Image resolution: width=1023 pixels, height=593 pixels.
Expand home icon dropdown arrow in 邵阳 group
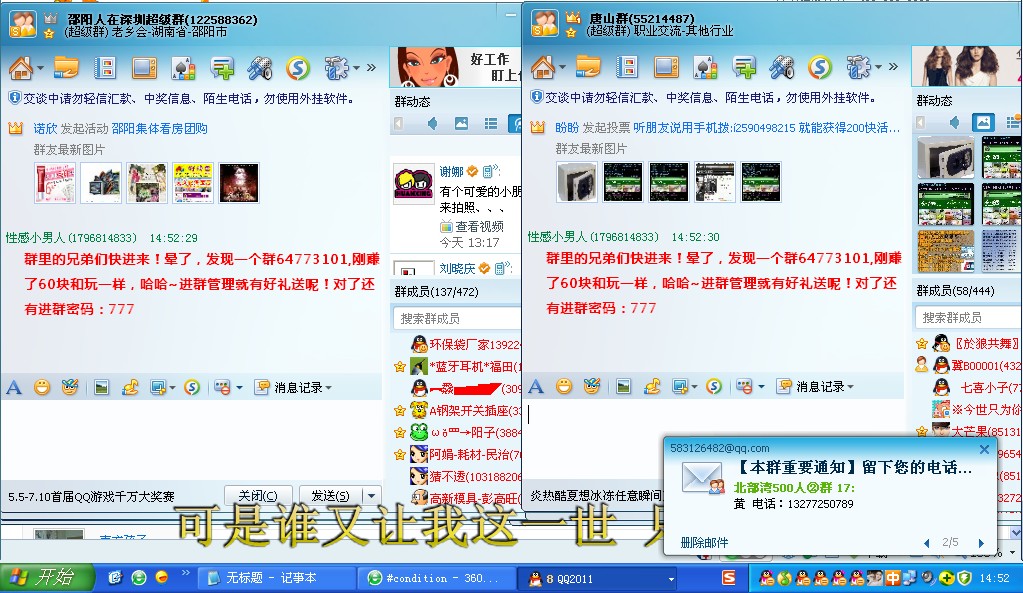tap(40, 68)
